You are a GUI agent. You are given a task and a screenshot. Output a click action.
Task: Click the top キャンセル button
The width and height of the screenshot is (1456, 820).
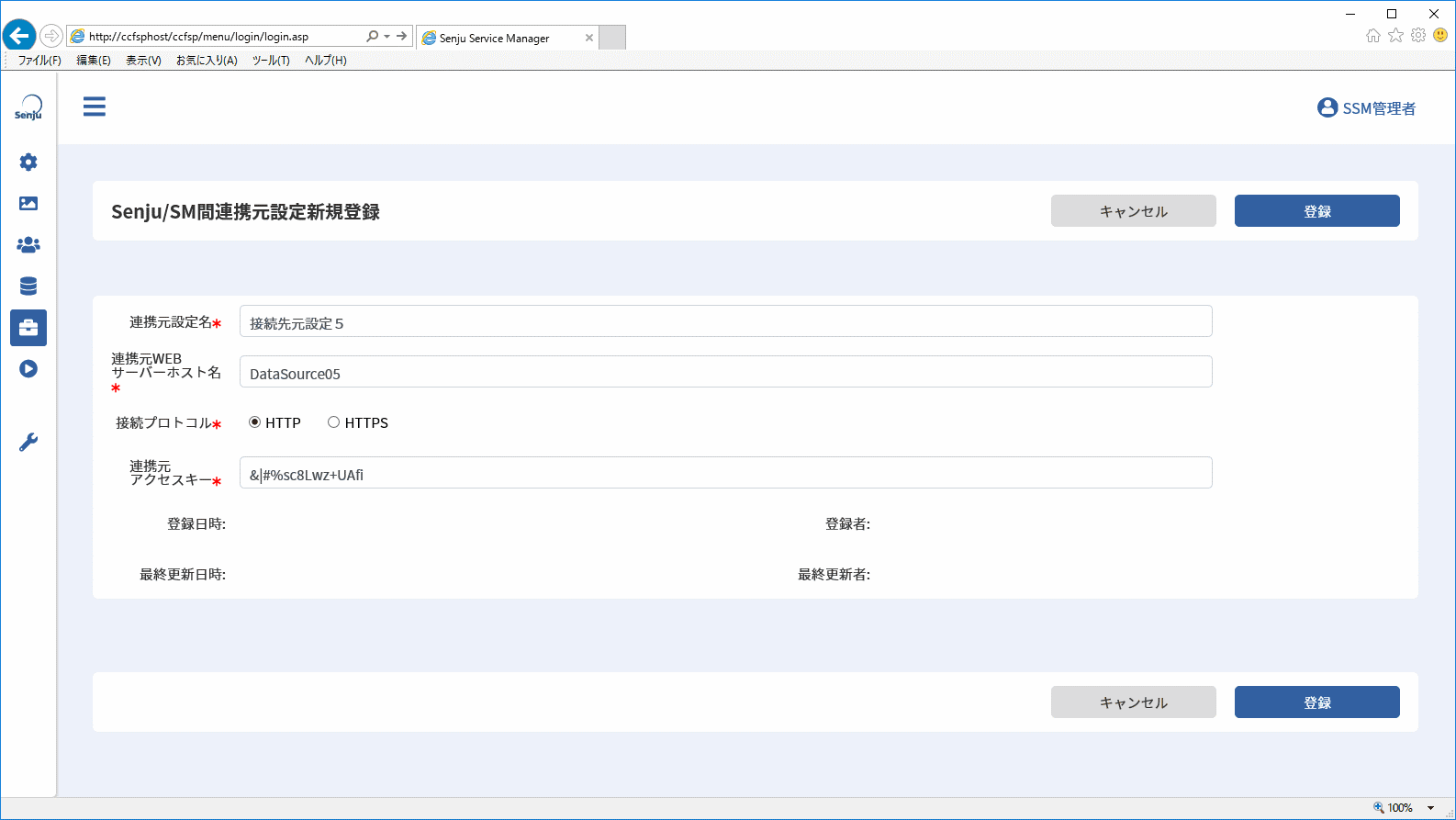click(x=1134, y=211)
